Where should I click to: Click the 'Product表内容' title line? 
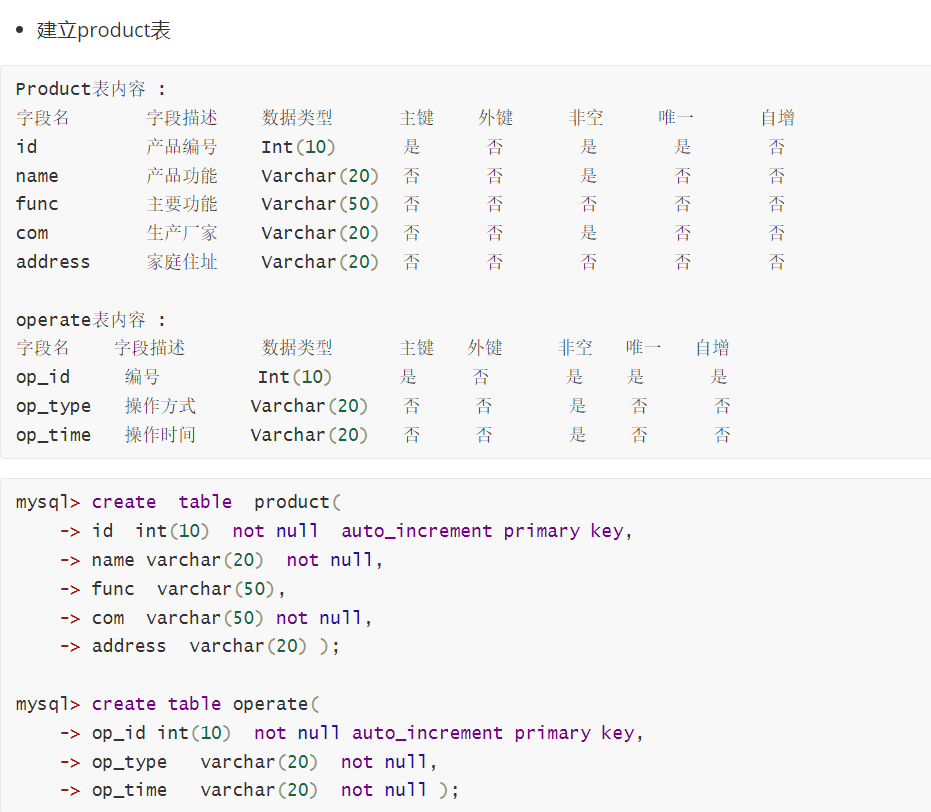pyautogui.click(x=91, y=89)
